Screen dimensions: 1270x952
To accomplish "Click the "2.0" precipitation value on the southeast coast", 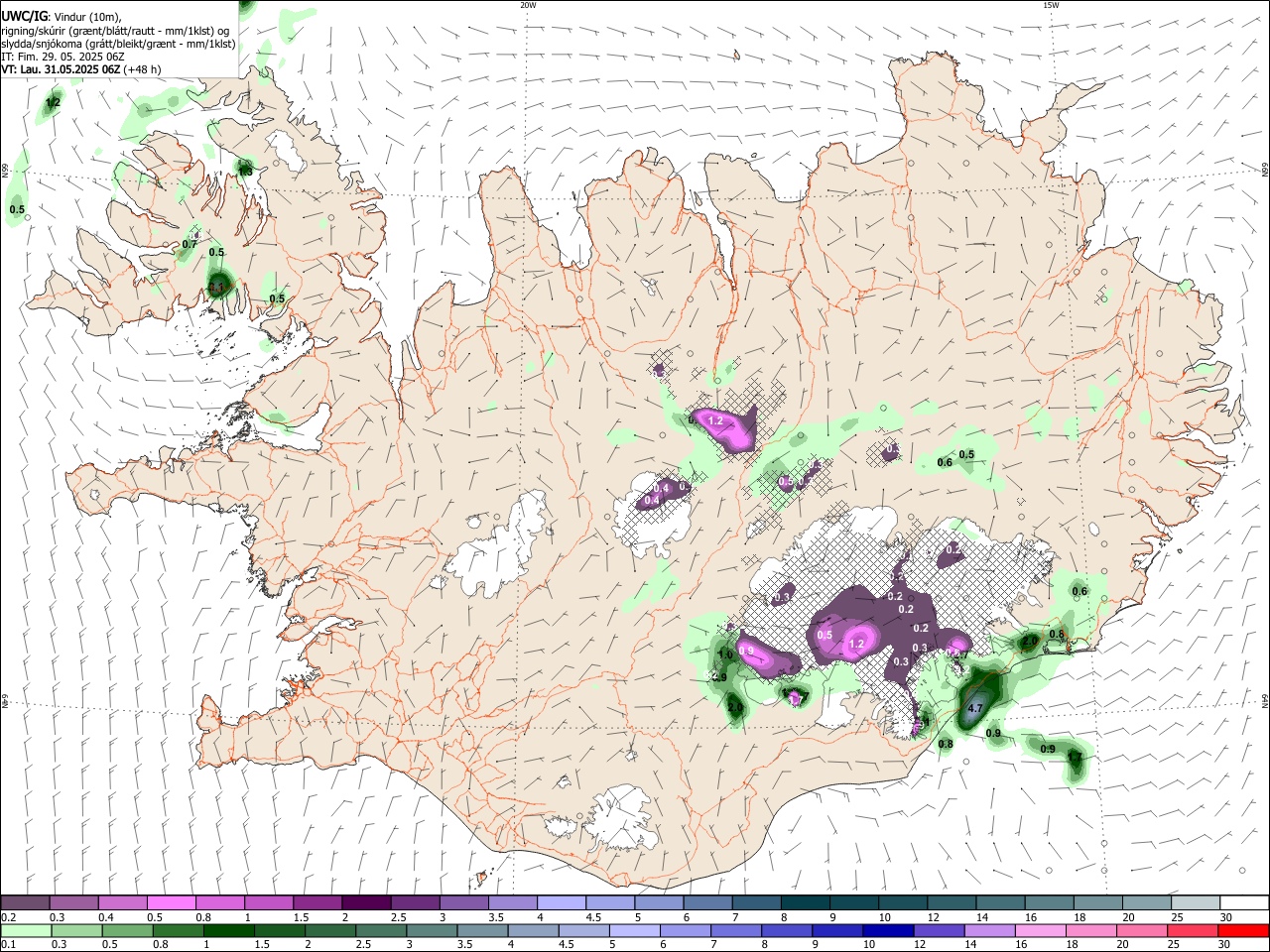I will [1030, 642].
